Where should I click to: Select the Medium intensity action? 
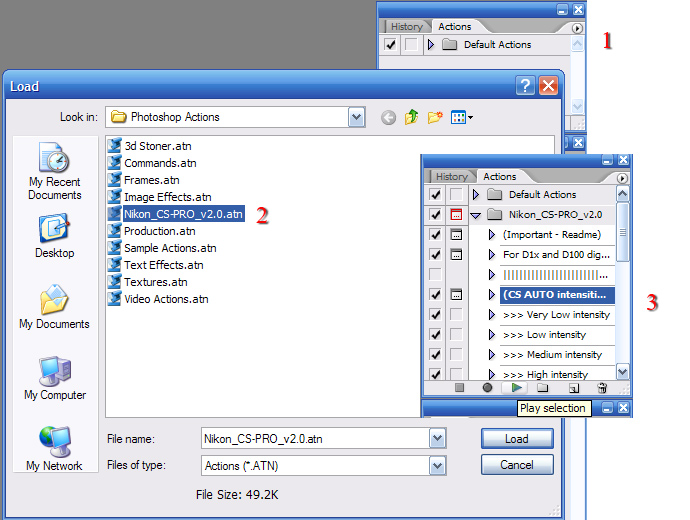(x=557, y=354)
